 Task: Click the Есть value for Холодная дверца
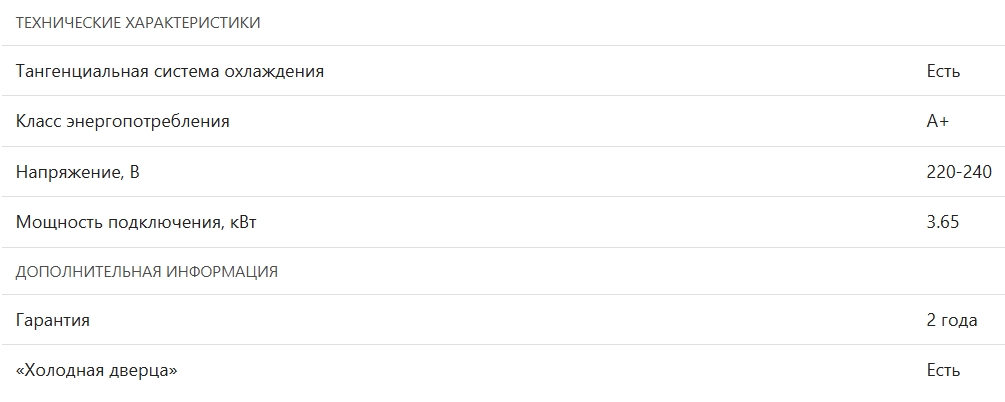click(943, 371)
